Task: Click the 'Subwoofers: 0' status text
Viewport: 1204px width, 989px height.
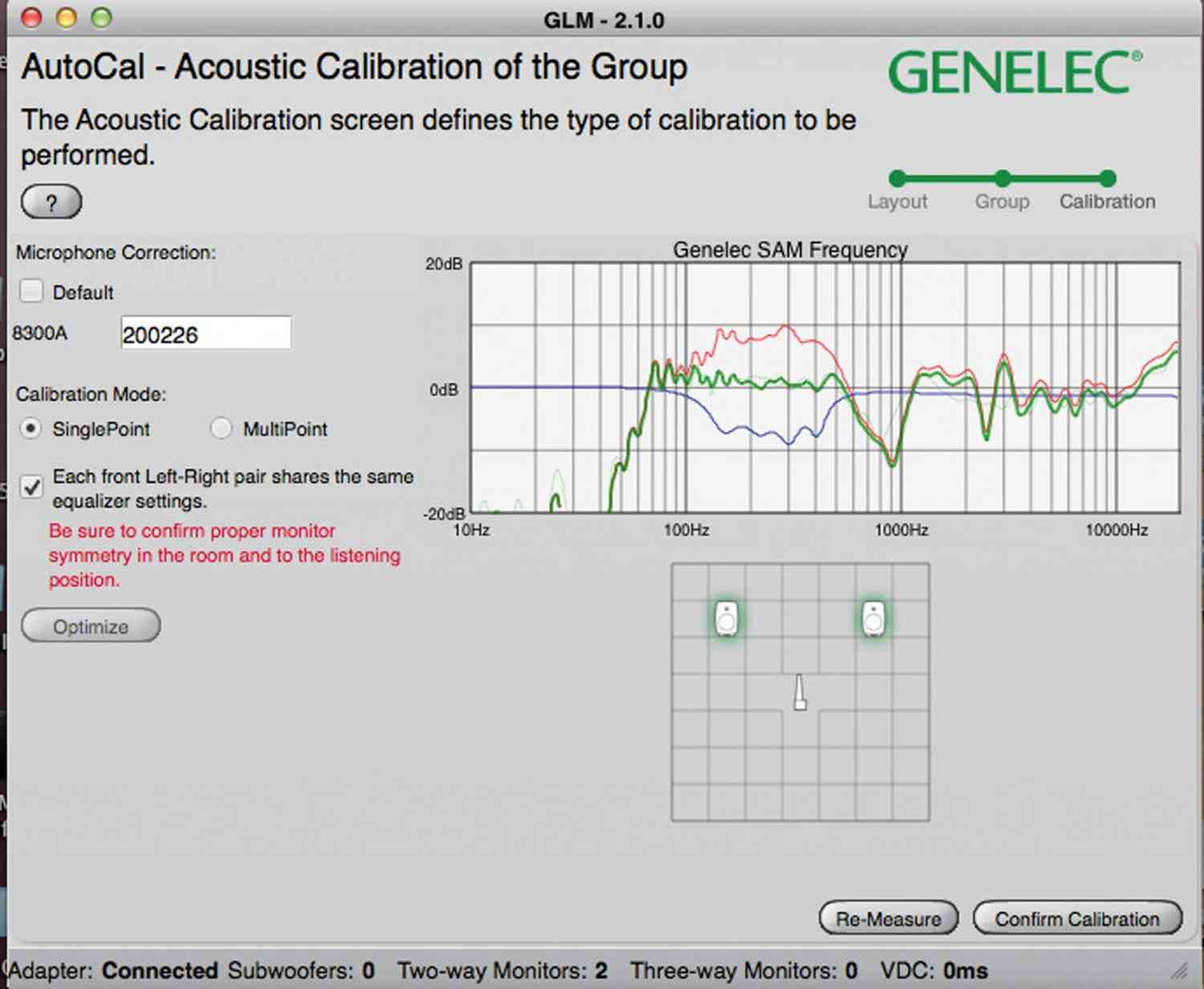Action: click(301, 971)
